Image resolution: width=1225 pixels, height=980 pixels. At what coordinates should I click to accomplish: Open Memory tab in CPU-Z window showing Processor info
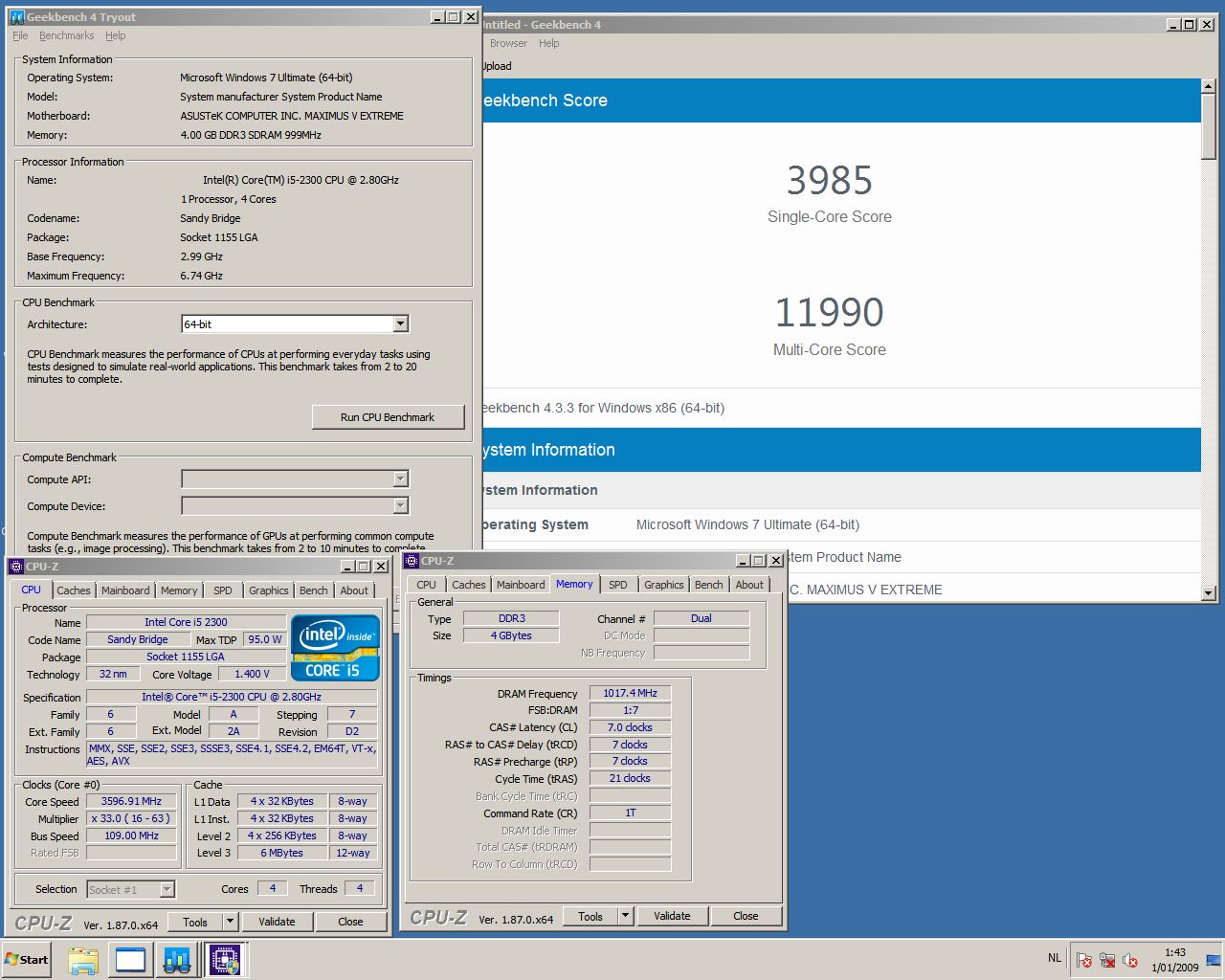(179, 590)
